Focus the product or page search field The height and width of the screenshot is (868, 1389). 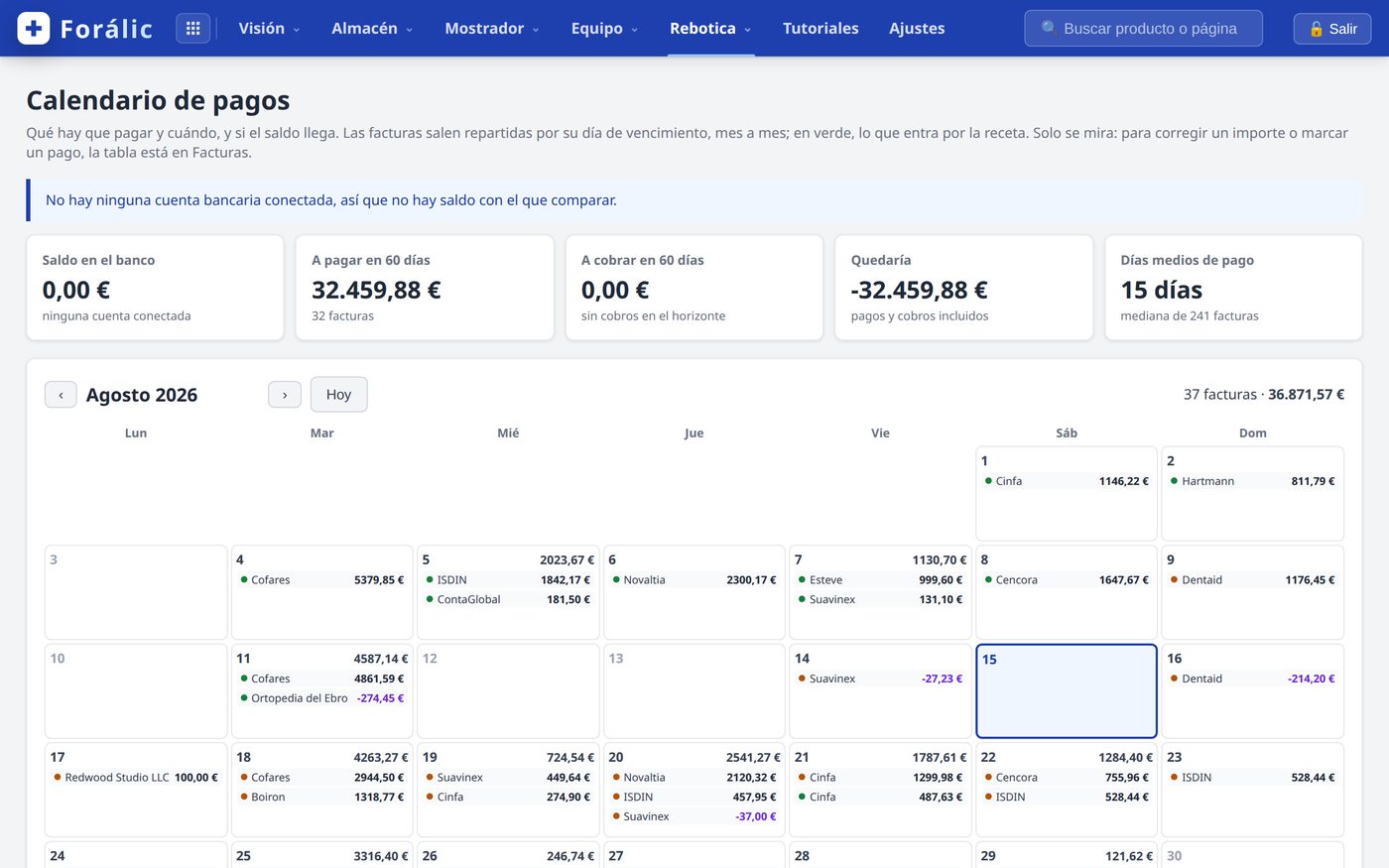pyautogui.click(x=1143, y=29)
